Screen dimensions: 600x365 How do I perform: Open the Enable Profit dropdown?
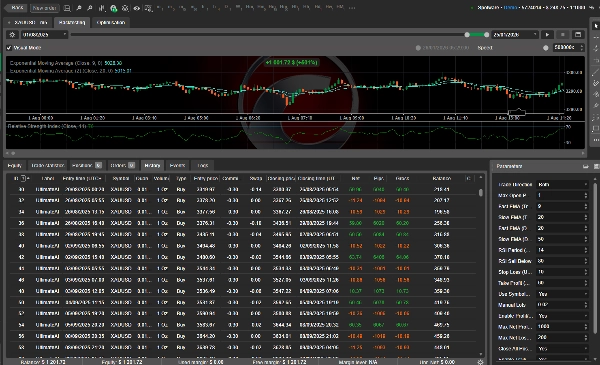pyautogui.click(x=562, y=316)
